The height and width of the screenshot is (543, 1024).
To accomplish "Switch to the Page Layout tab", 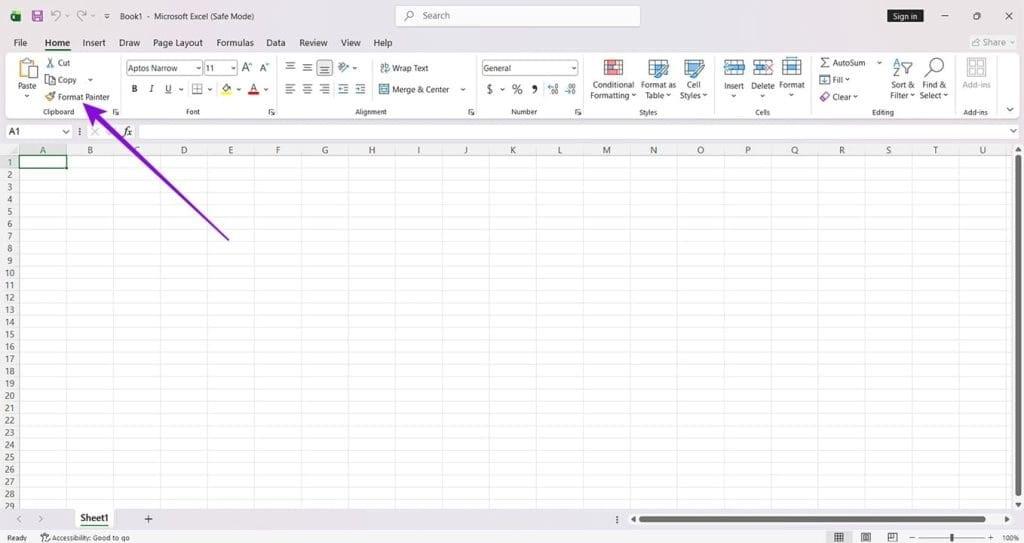I will 178,42.
